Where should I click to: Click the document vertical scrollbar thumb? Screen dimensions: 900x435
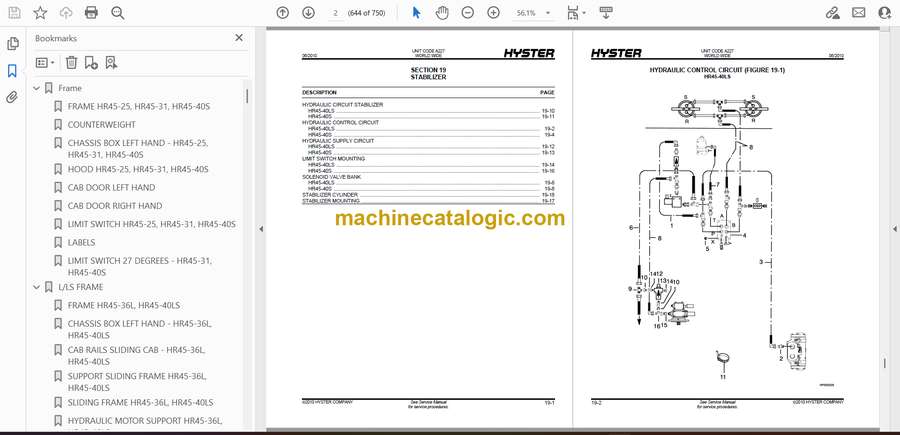click(x=885, y=363)
